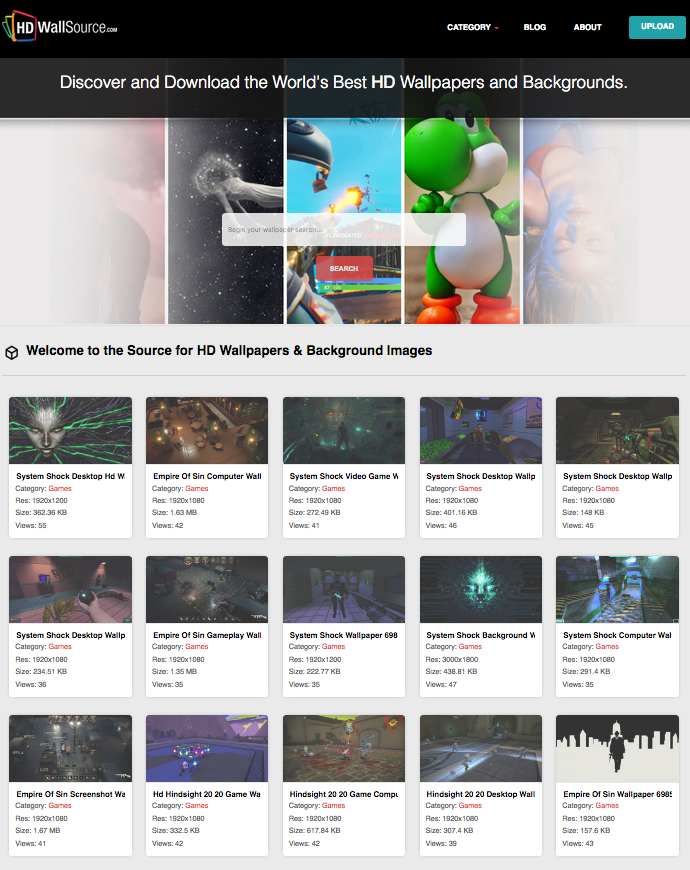
Task: Click Games category on System Shock Video Game card
Action: (333, 488)
